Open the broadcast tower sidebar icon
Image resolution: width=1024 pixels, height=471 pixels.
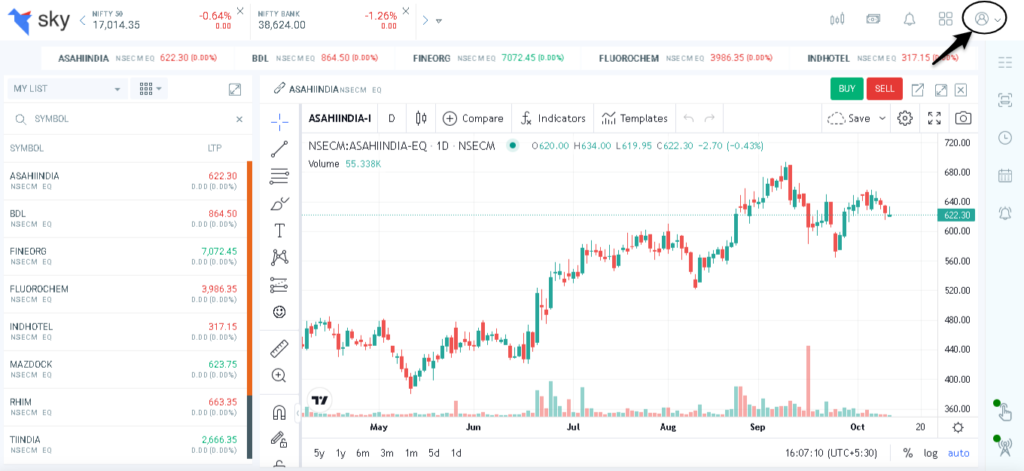tap(1004, 446)
